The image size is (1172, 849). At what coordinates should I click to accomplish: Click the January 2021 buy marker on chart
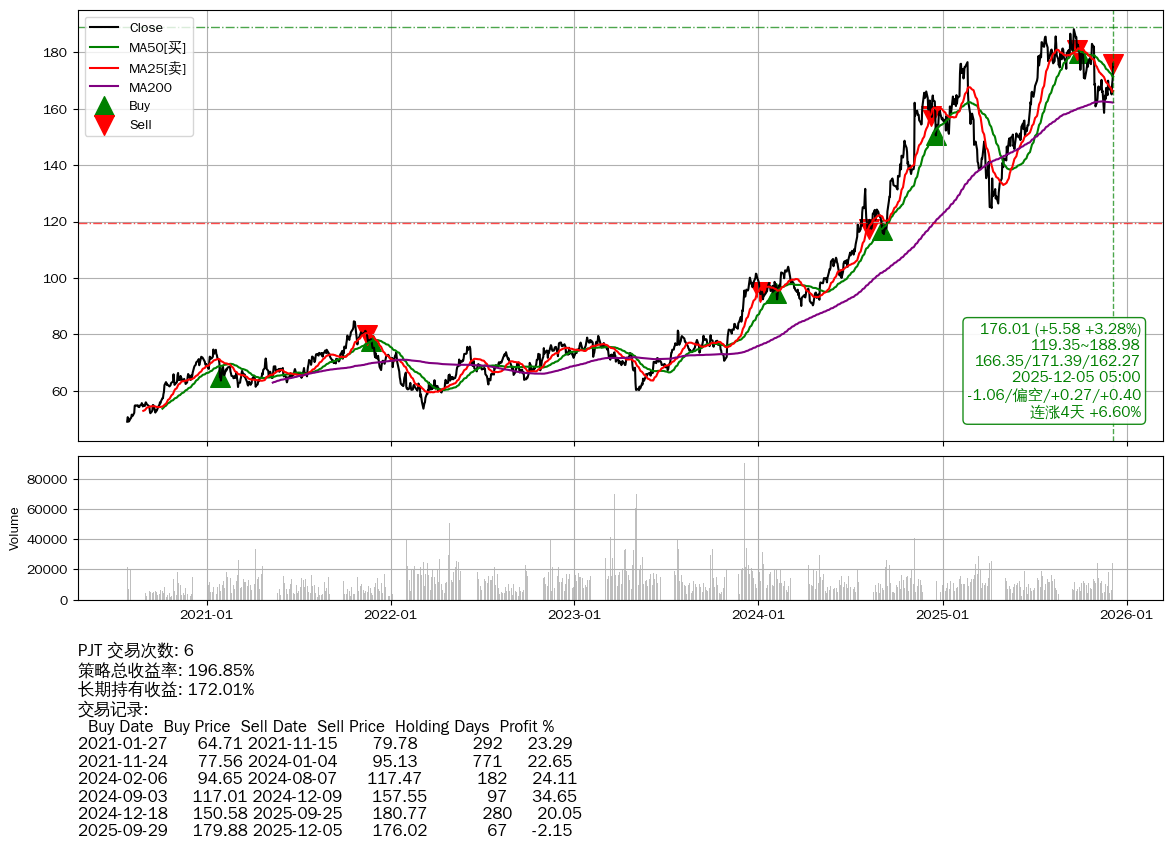point(220,376)
